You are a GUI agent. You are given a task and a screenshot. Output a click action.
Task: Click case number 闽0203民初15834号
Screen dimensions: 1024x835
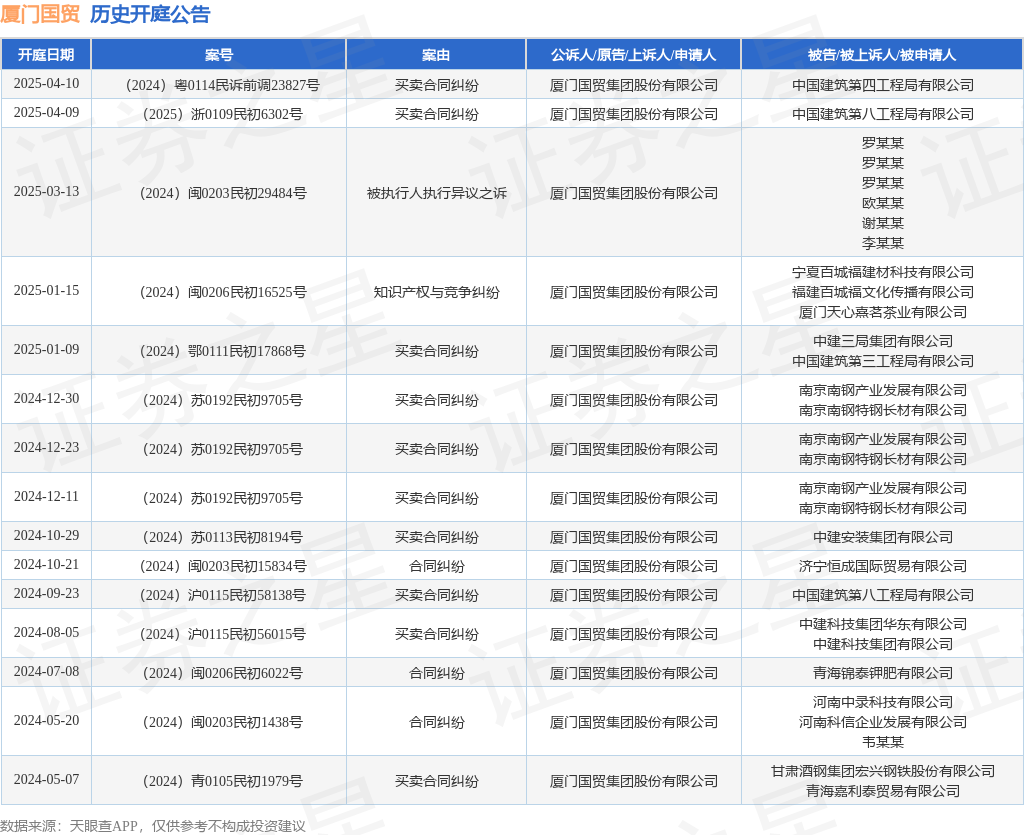click(222, 566)
